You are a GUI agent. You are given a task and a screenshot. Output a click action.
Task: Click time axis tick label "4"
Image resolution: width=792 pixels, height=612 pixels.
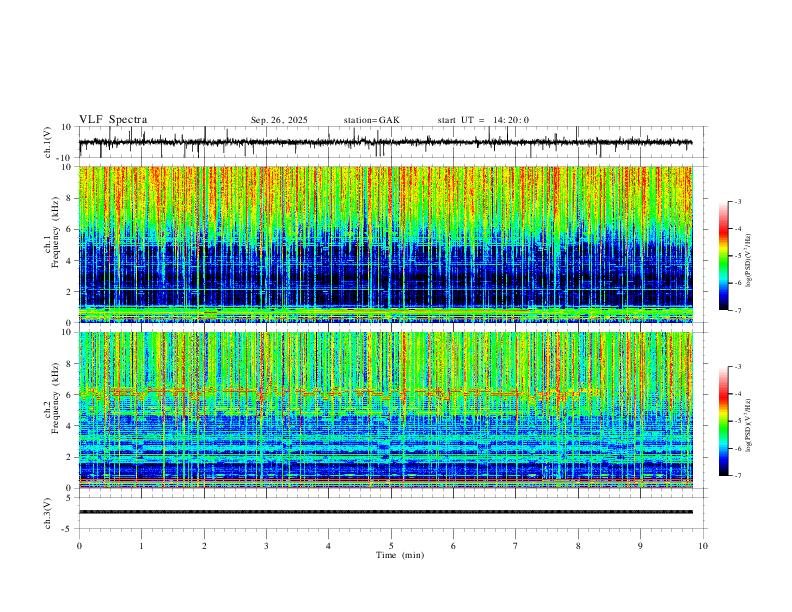pyautogui.click(x=328, y=546)
